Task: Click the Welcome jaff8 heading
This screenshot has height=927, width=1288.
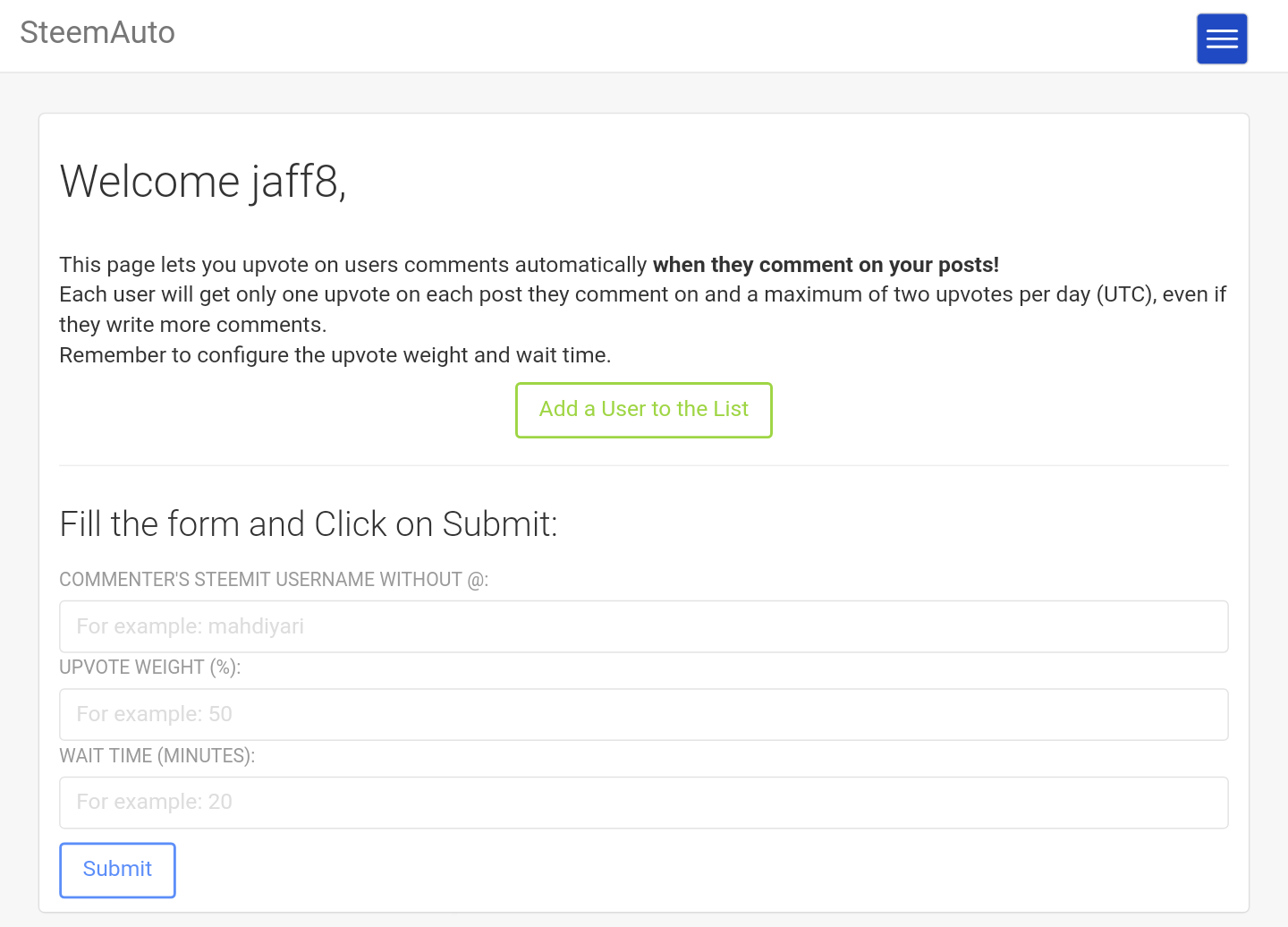Action: coord(202,182)
